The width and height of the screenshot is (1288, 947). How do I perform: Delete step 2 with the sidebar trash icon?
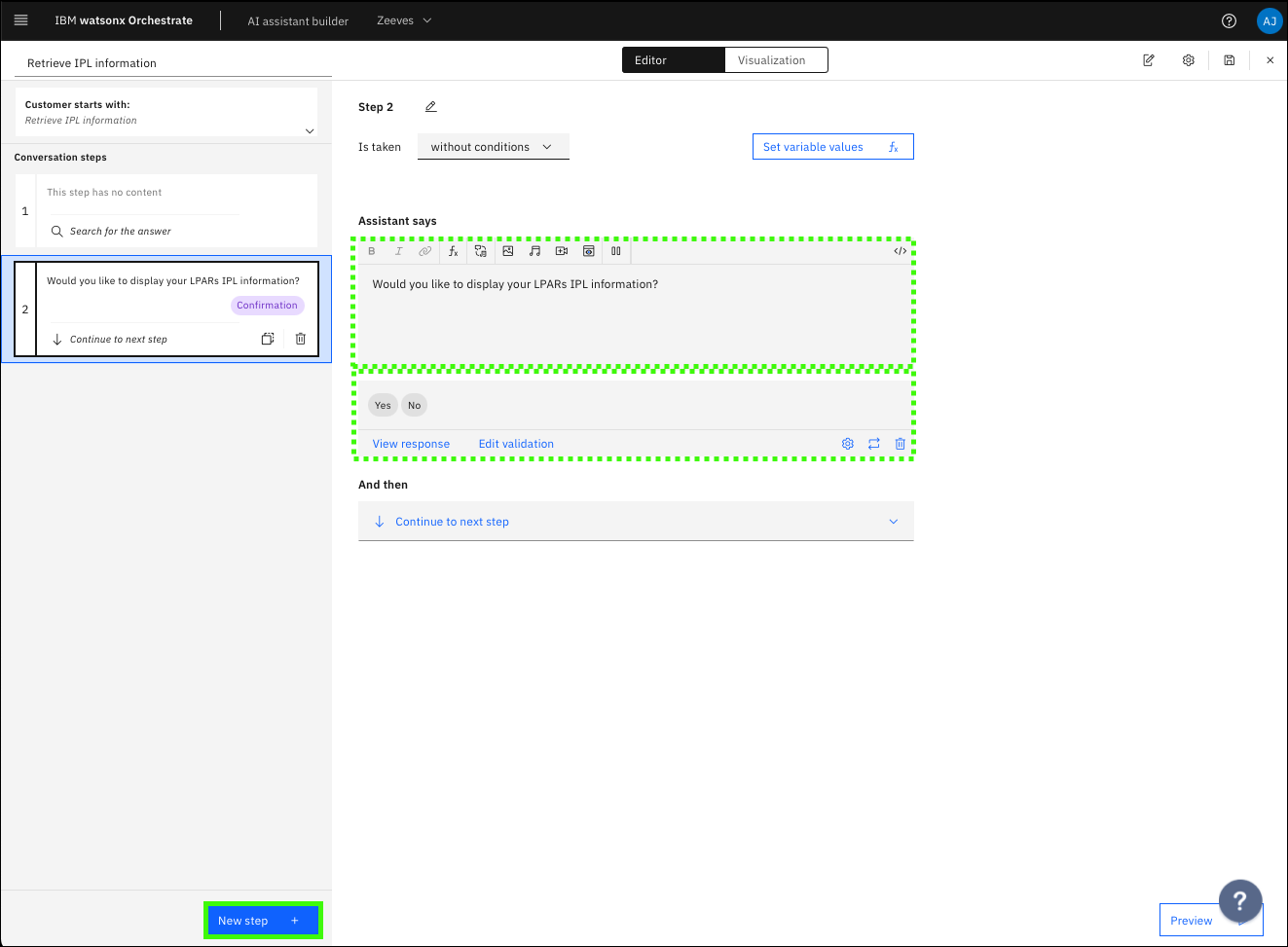[x=301, y=339]
